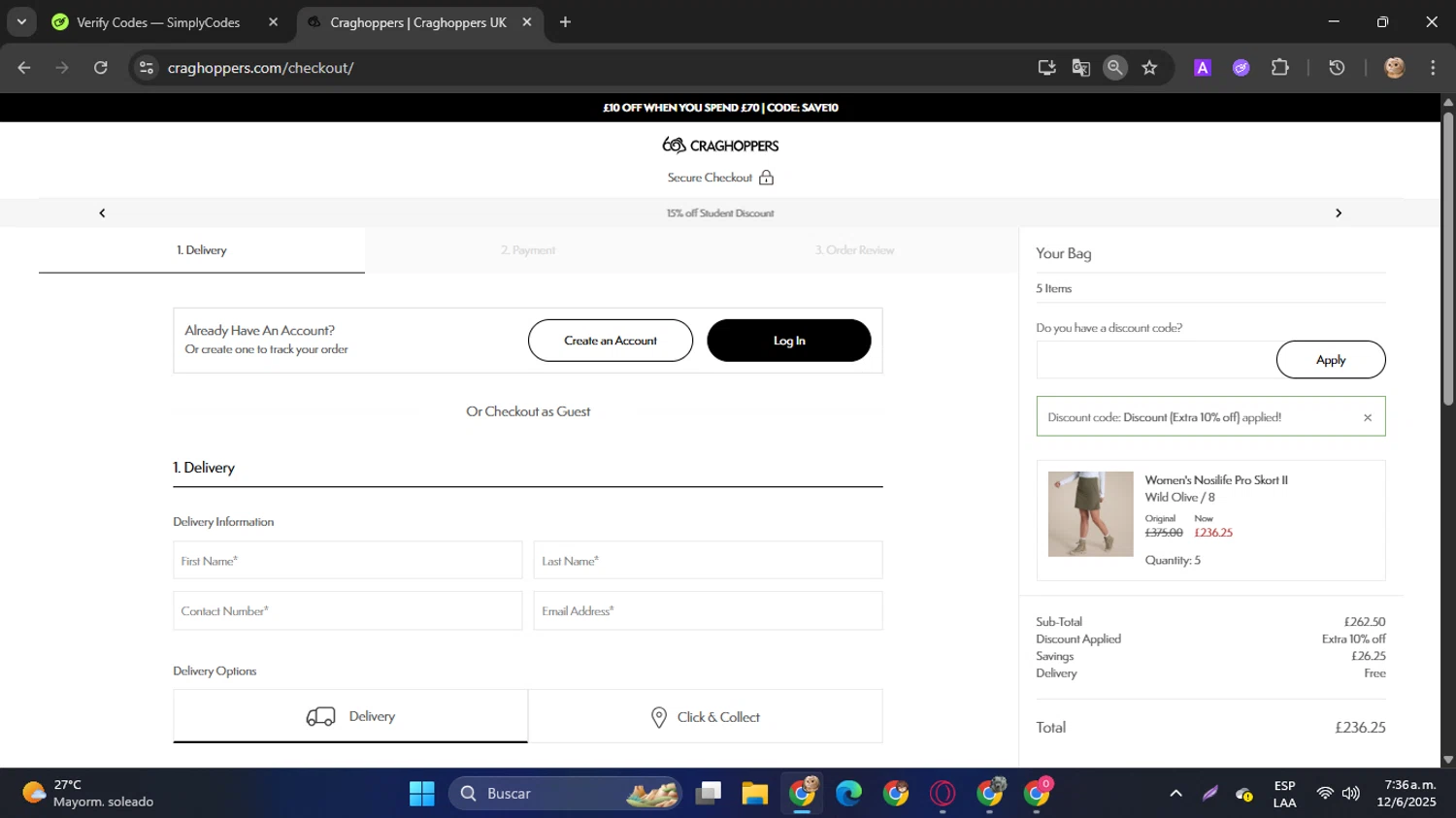Open the purple A extension
Viewport: 1456px width, 818px height.
(x=1203, y=68)
